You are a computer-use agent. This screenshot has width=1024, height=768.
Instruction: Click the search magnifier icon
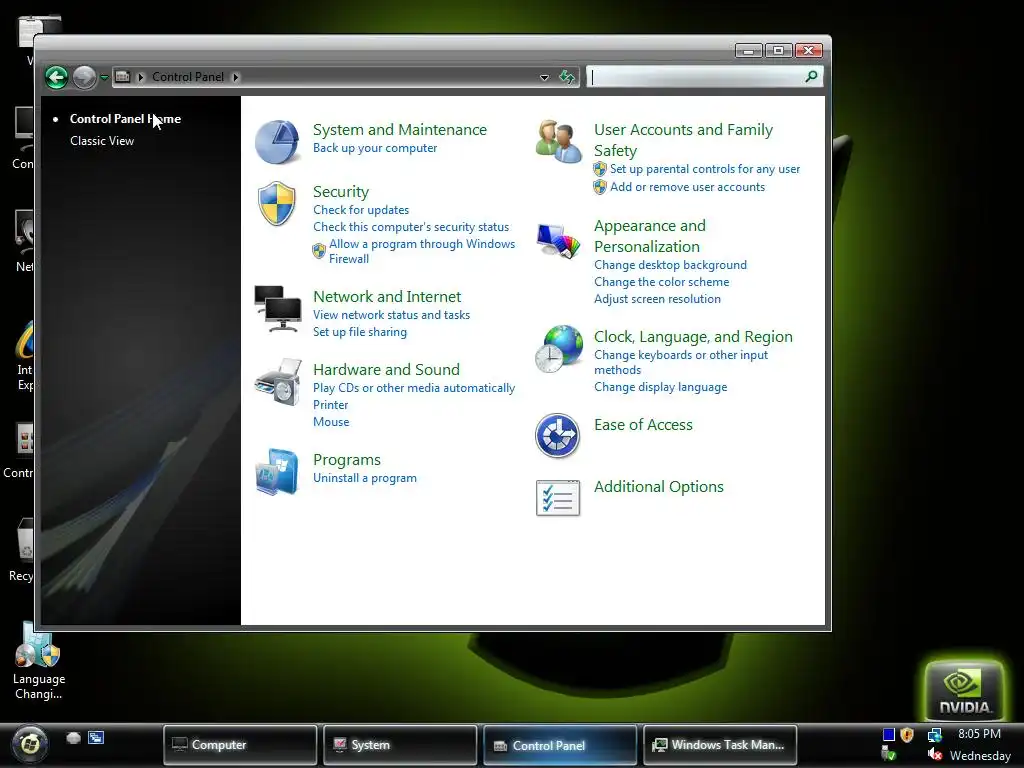click(811, 76)
